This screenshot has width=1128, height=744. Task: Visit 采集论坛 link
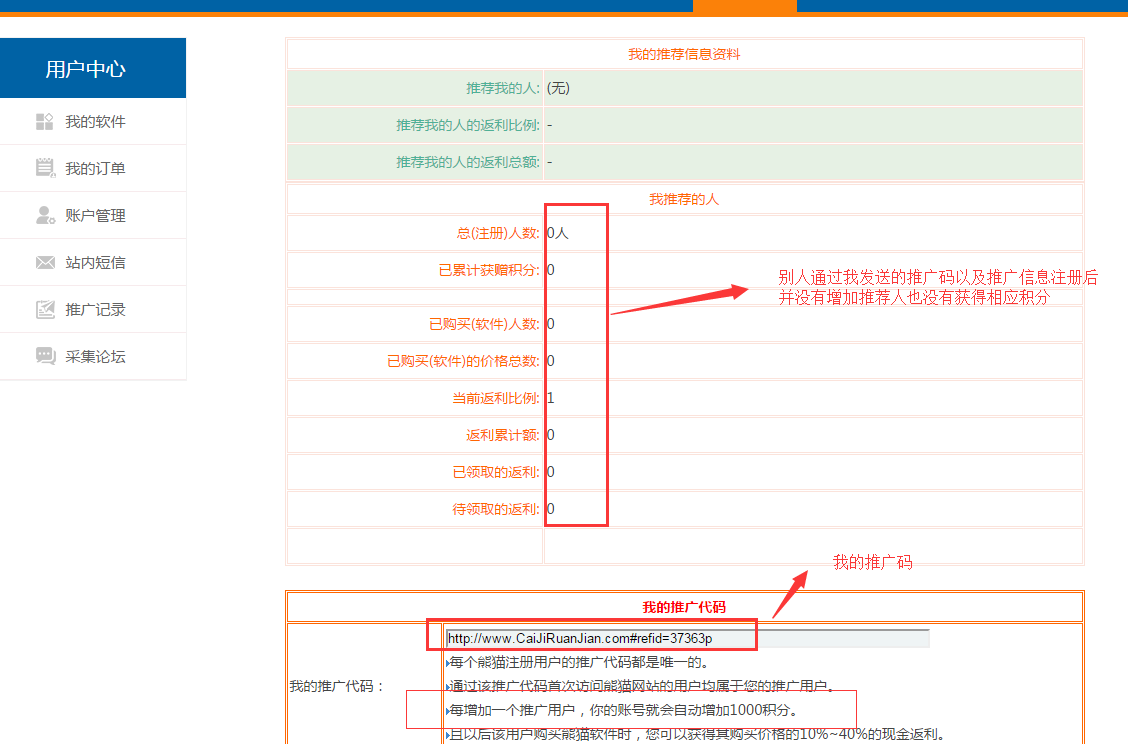[93, 356]
